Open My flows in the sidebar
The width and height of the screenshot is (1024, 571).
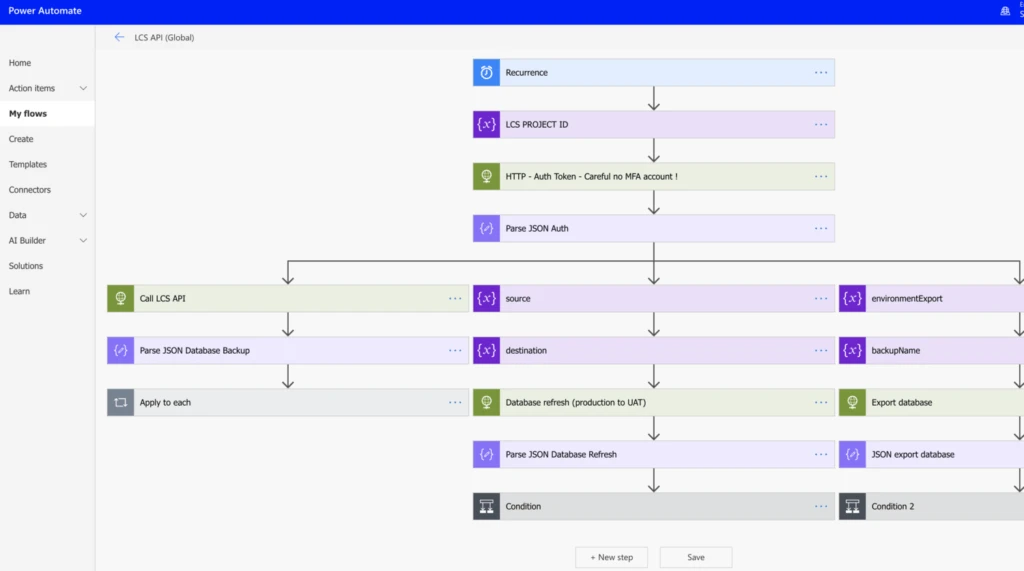28,114
